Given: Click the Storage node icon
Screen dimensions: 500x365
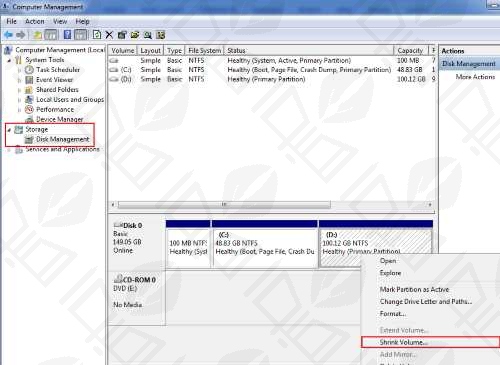Looking at the screenshot, I should click(19, 129).
